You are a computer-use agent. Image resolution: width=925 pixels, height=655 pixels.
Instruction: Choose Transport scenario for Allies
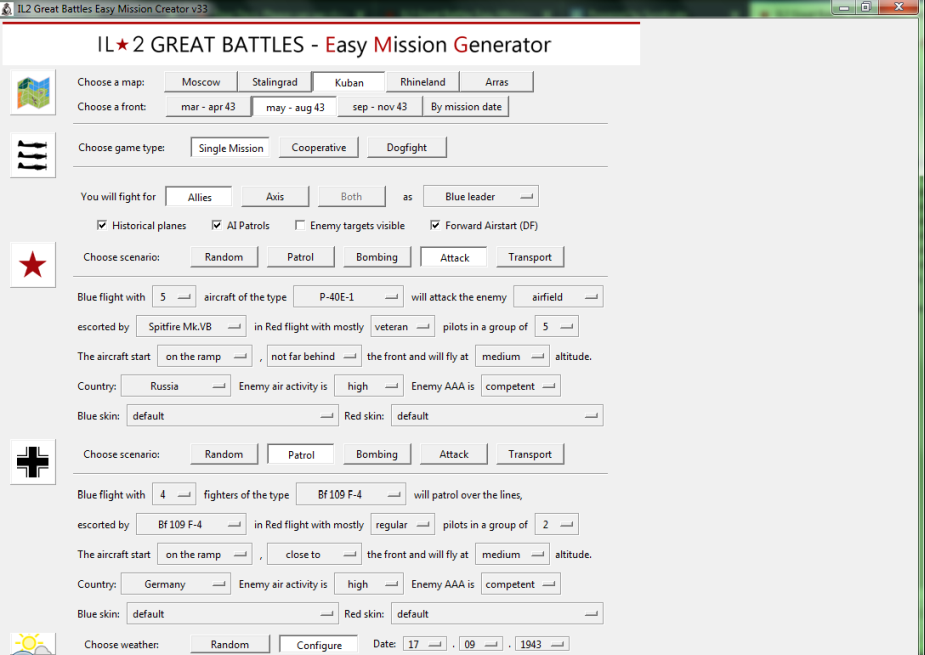(x=530, y=257)
